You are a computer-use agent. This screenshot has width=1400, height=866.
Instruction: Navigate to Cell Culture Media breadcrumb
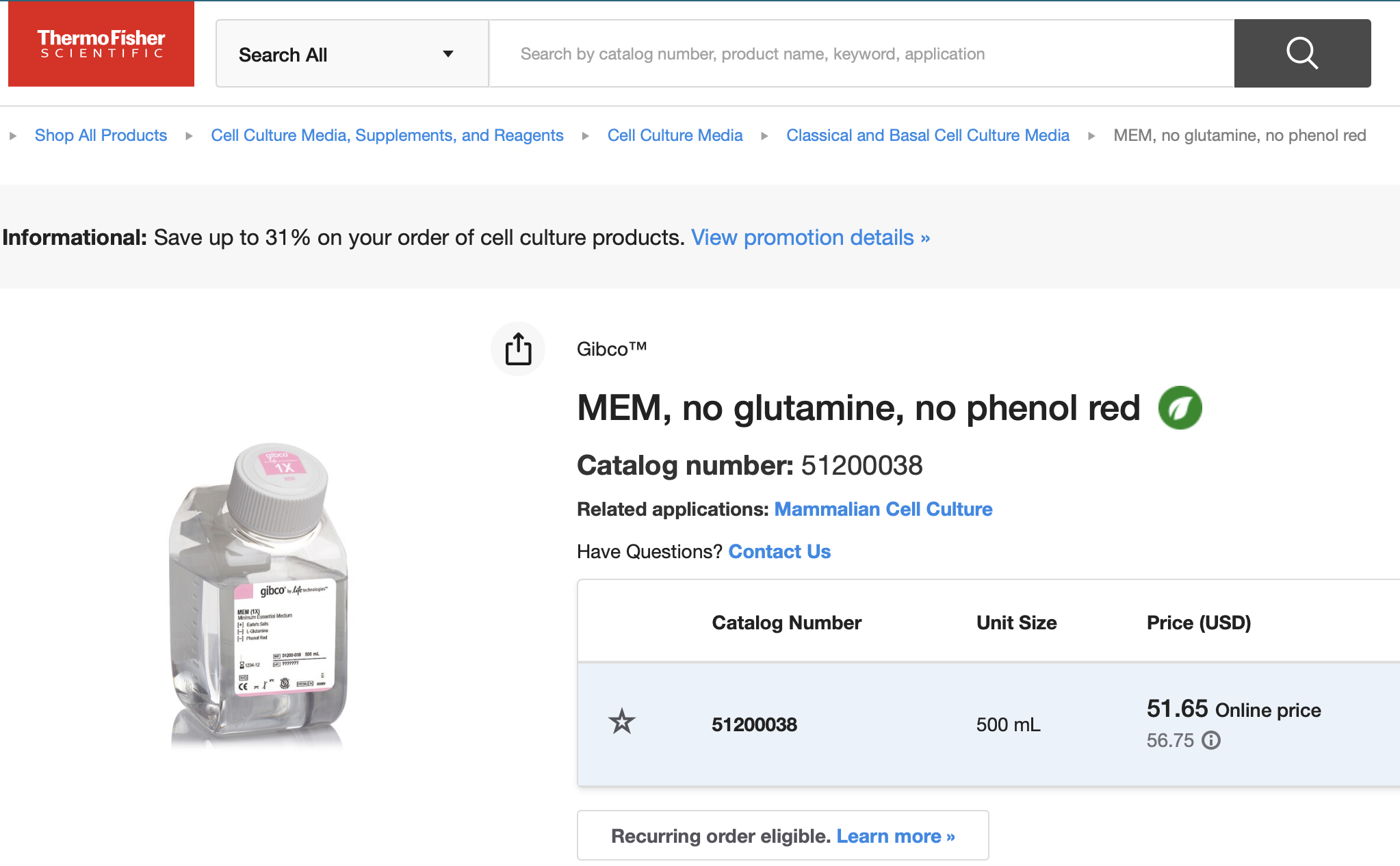coord(675,135)
